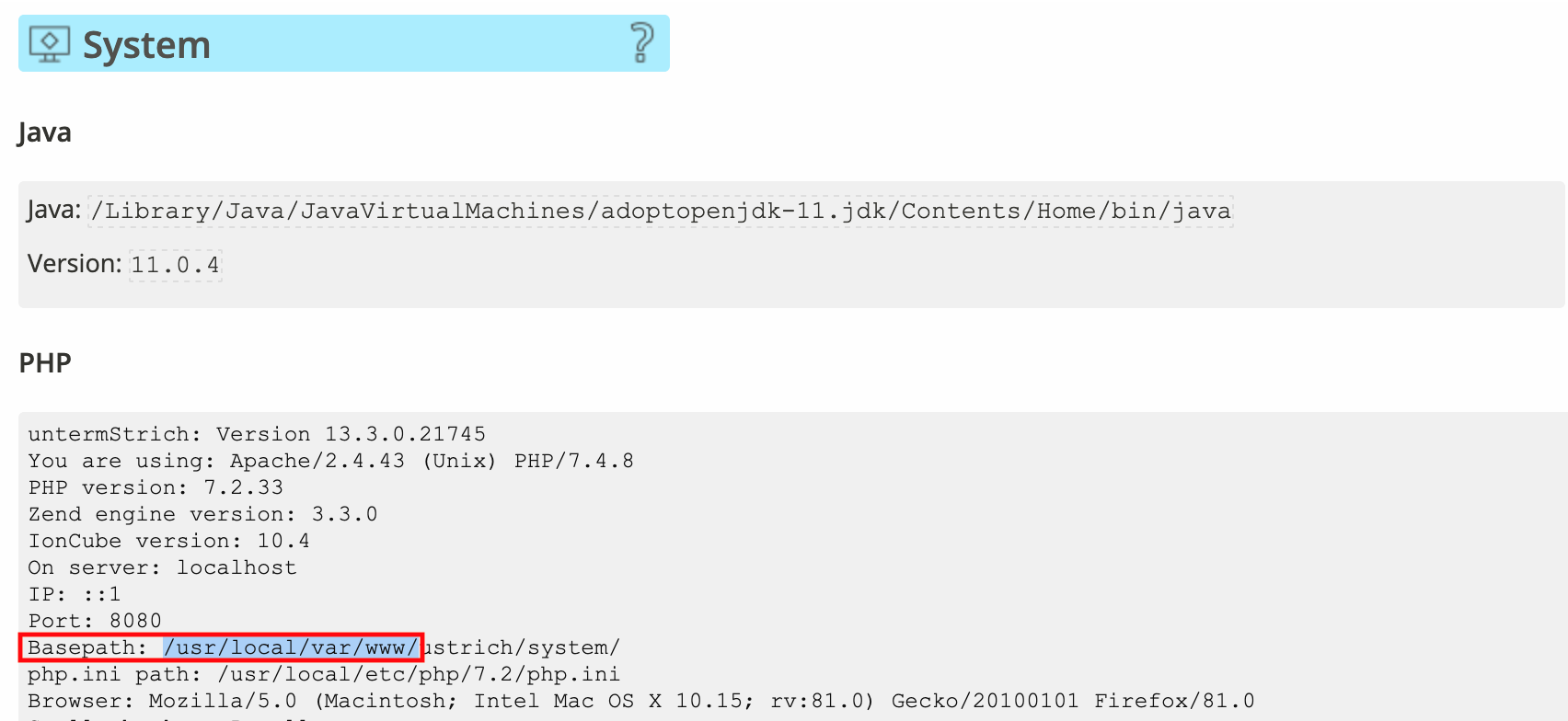The height and width of the screenshot is (721, 1568).
Task: Click the PHP version 7.2.33 line
Action: click(156, 487)
